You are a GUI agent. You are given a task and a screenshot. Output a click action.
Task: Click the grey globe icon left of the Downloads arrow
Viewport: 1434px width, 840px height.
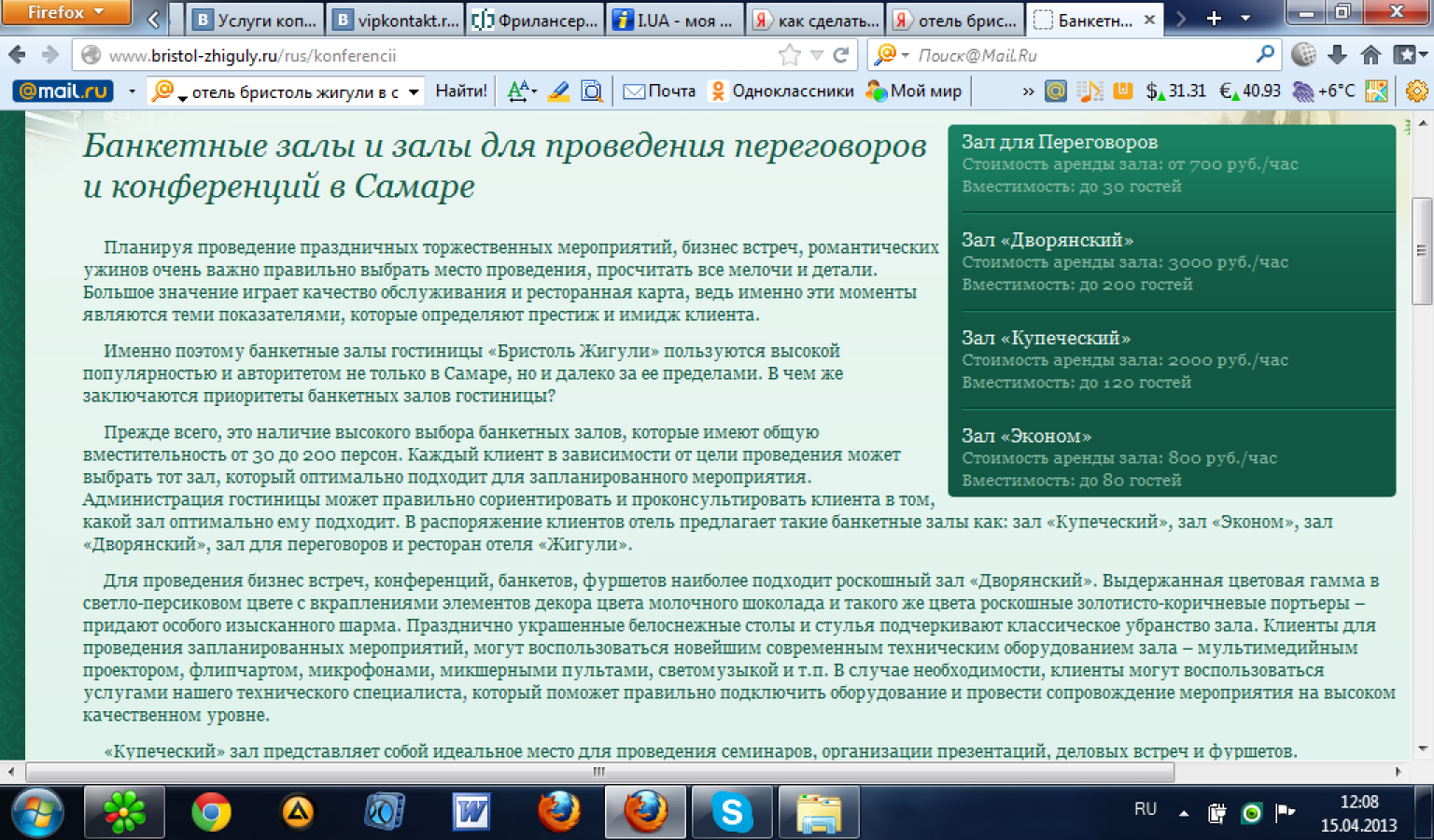coord(1304,55)
